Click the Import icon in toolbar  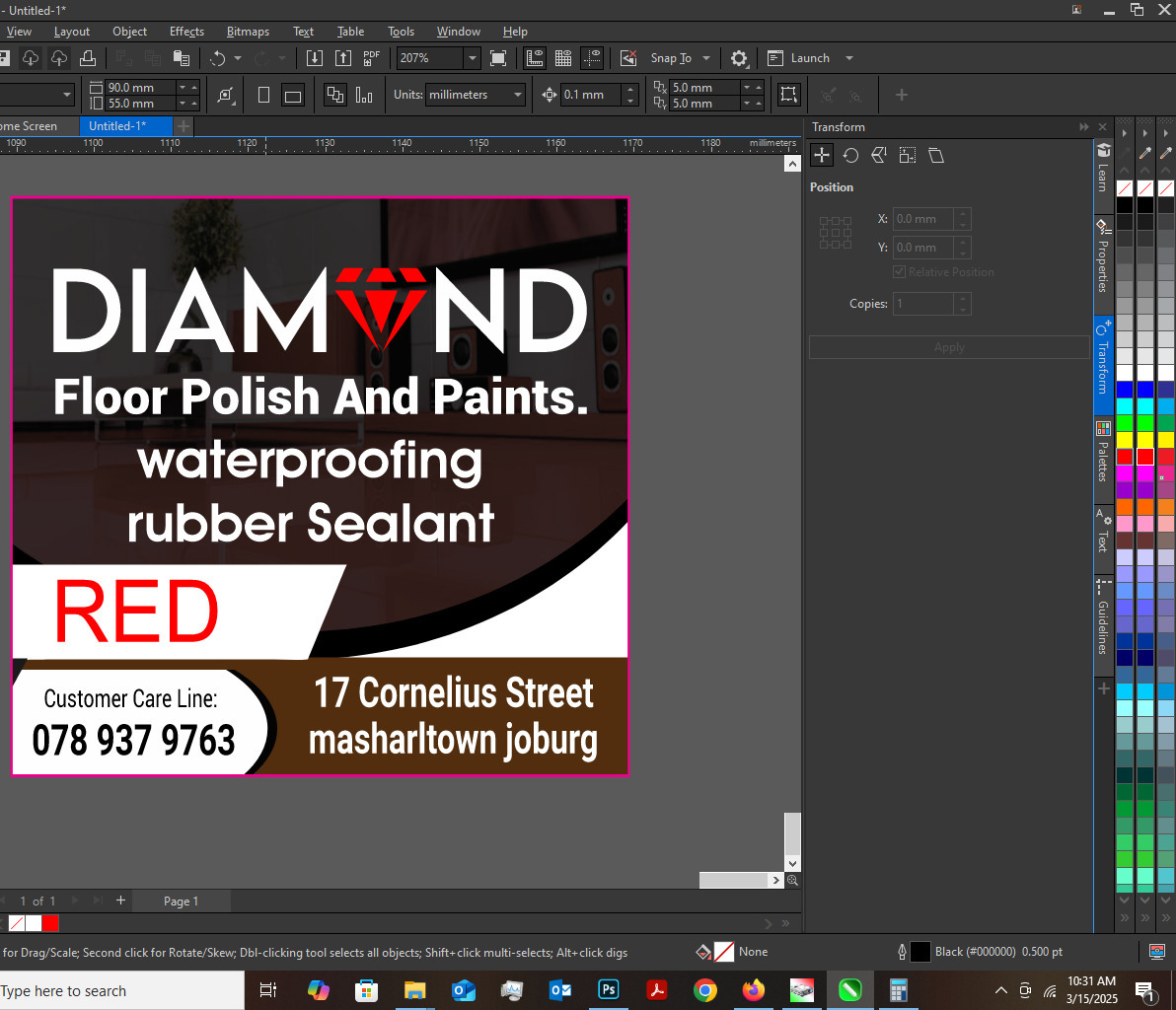click(314, 58)
